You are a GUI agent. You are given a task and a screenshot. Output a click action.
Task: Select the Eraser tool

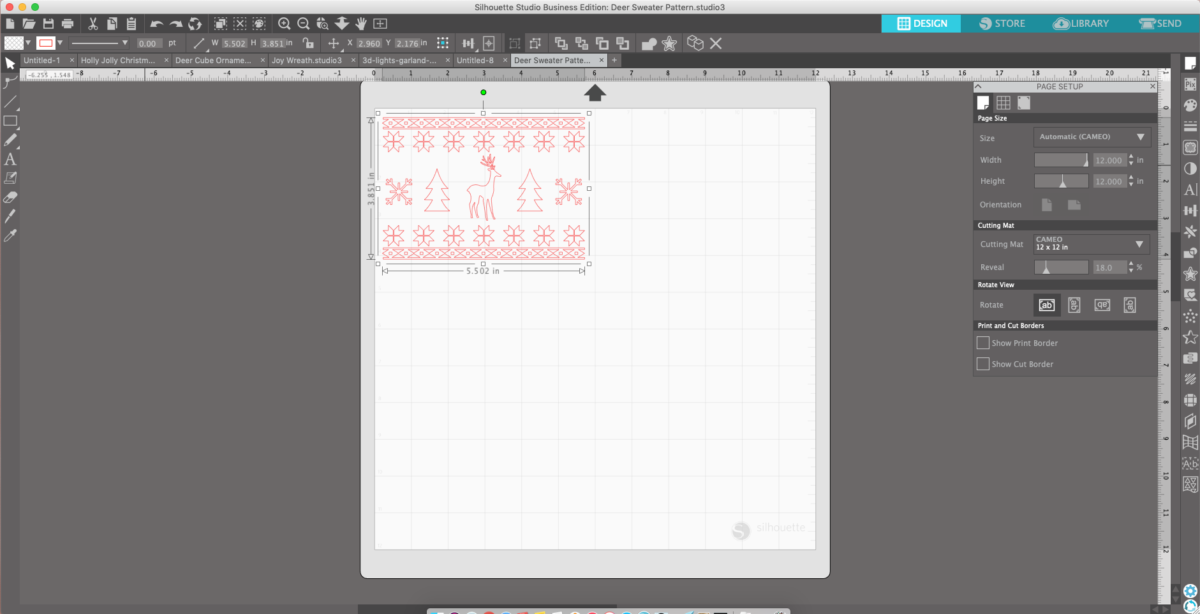[x=10, y=197]
